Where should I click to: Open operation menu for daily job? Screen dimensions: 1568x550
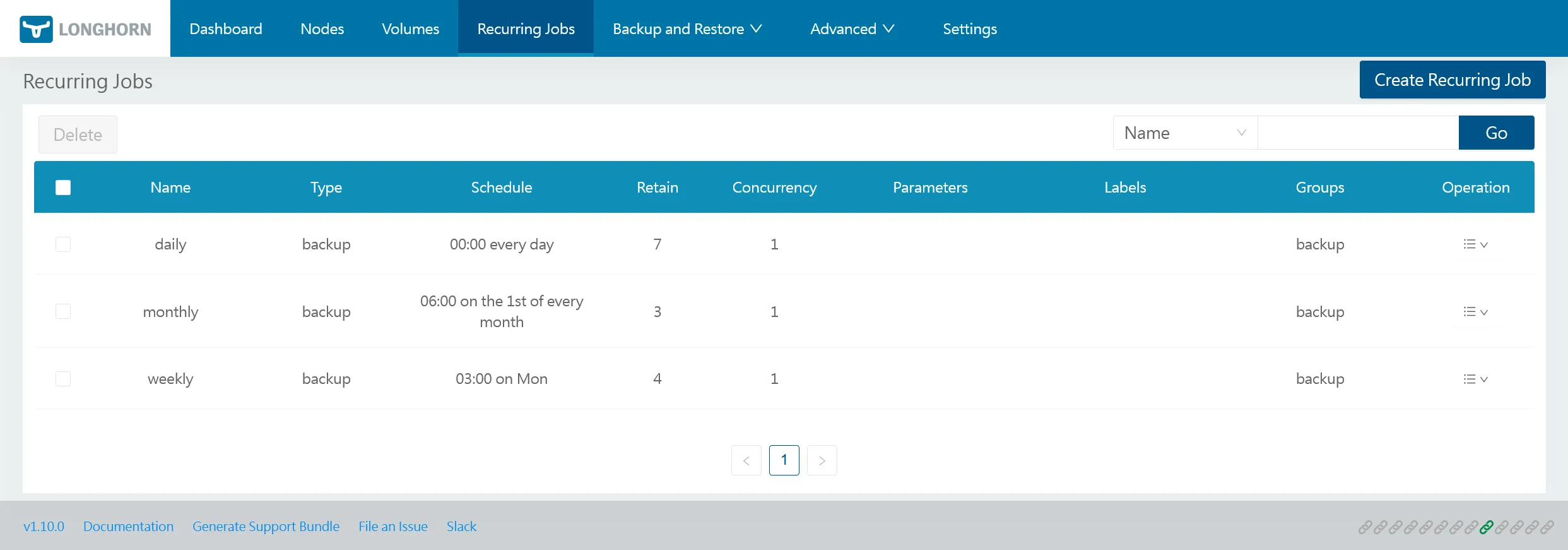pos(1475,244)
